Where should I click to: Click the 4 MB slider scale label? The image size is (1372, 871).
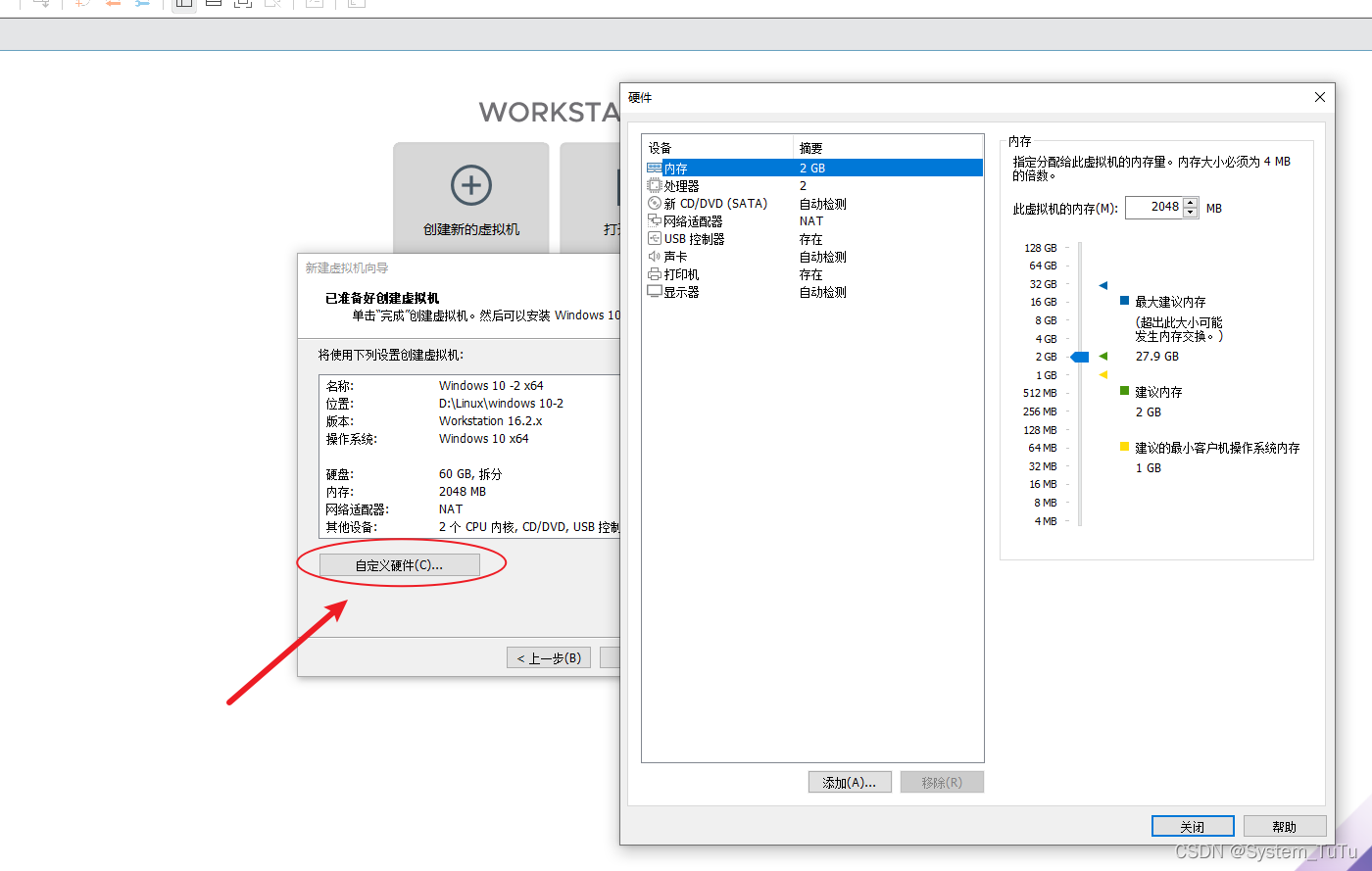pos(1046,521)
